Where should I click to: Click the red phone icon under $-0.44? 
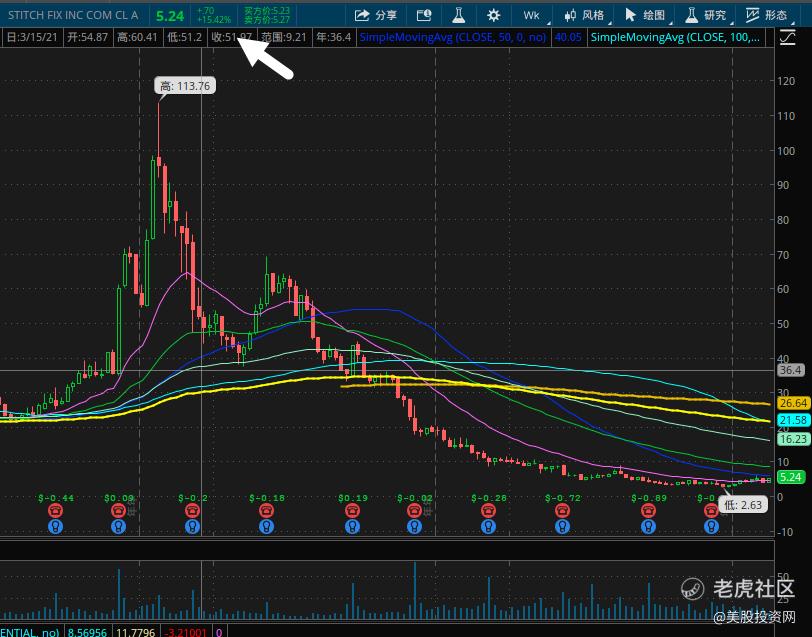point(55,511)
